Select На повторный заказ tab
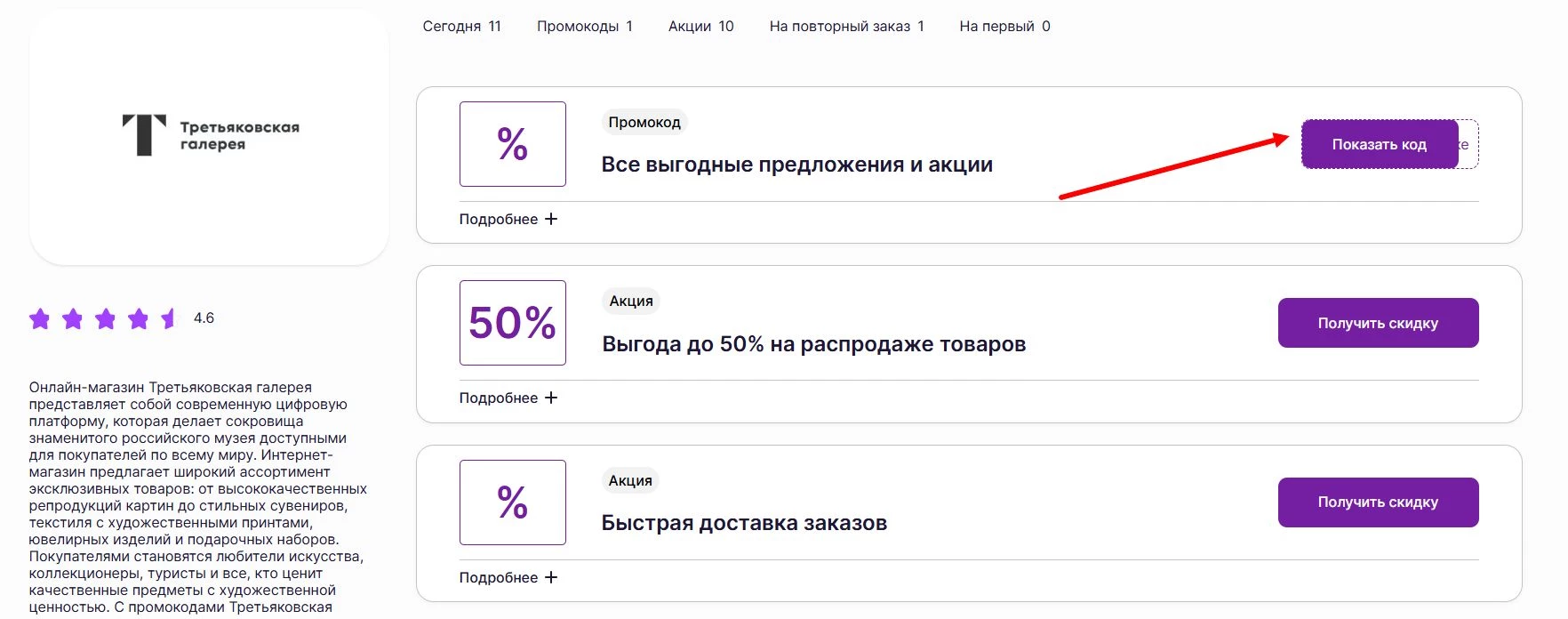The height and width of the screenshot is (619, 1568). (x=846, y=26)
